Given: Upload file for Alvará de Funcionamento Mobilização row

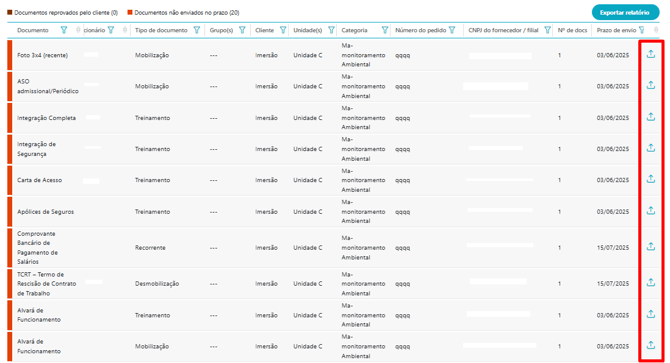Looking at the screenshot, I should (650, 345).
